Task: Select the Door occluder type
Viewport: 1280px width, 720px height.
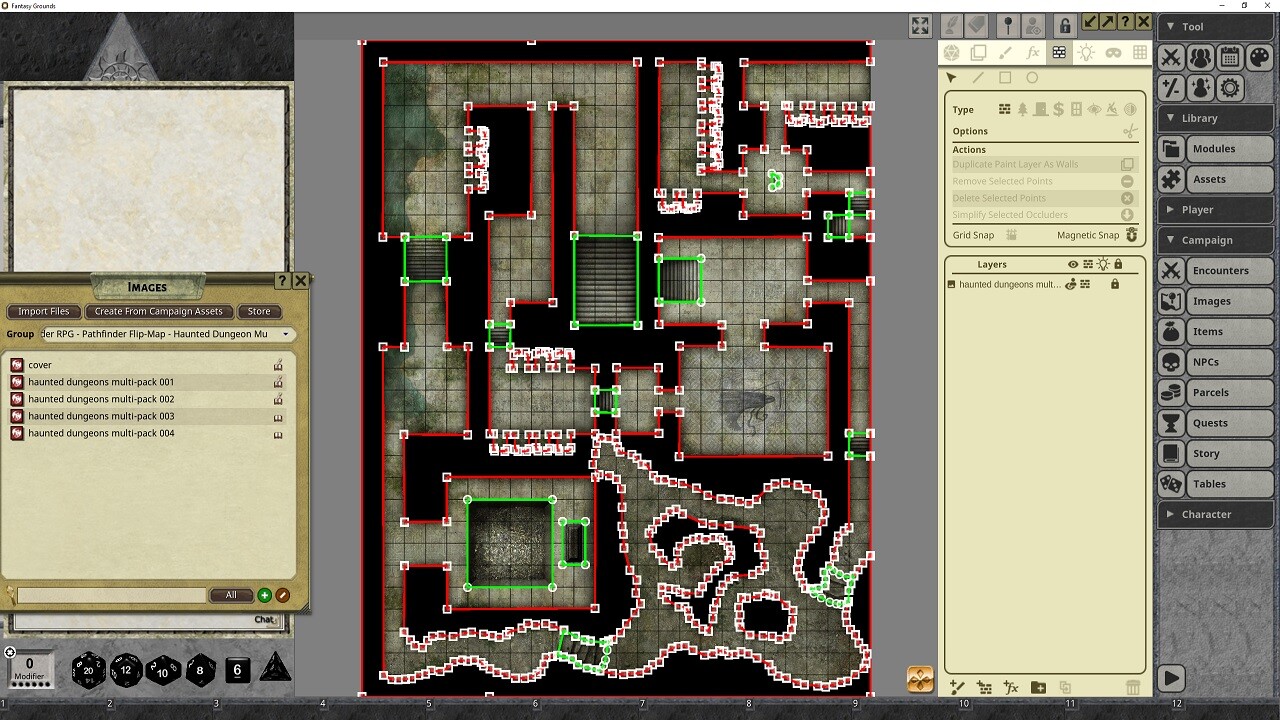Action: 1039,109
